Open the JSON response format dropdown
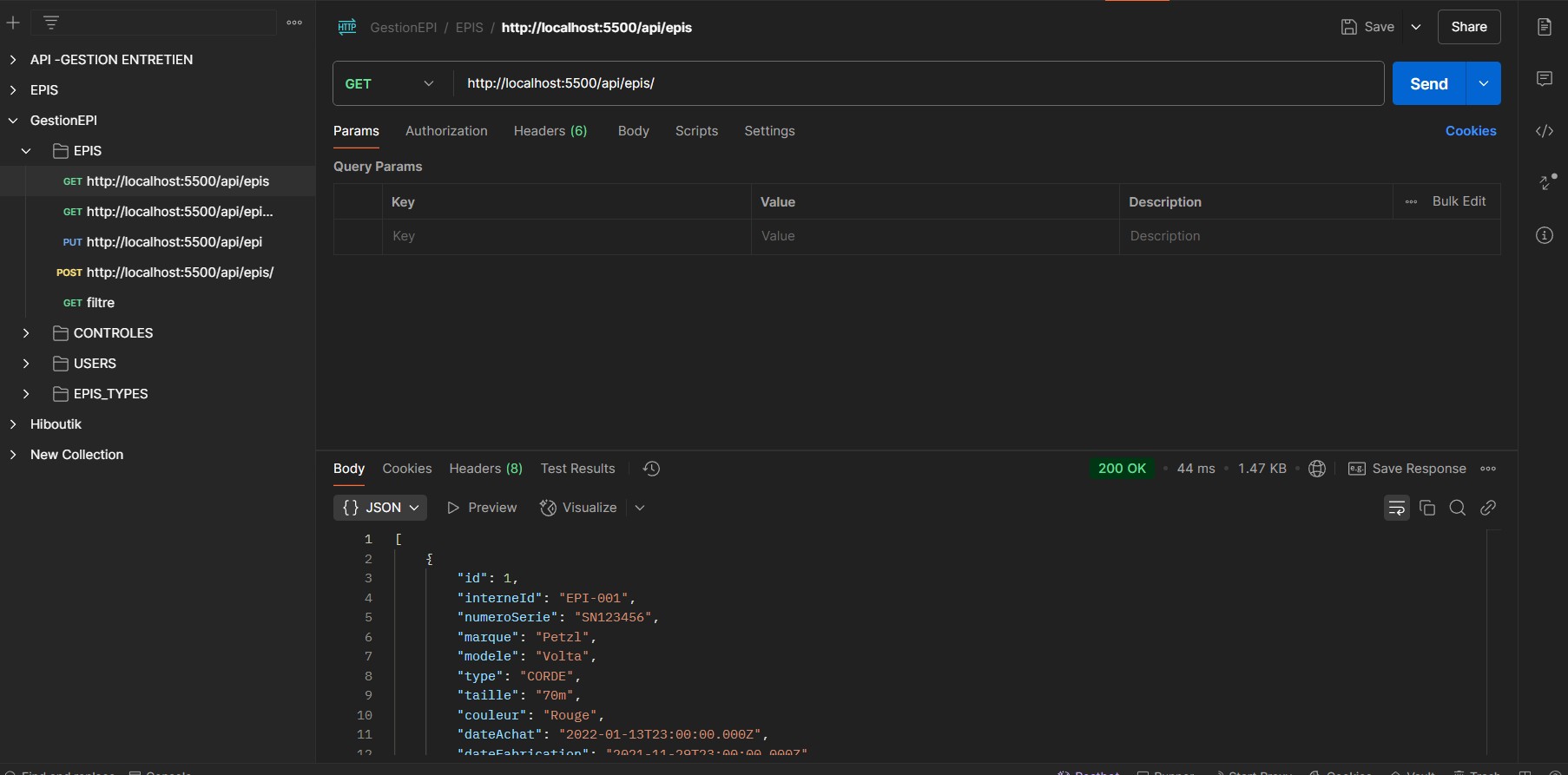Image resolution: width=1568 pixels, height=775 pixels. click(x=380, y=508)
